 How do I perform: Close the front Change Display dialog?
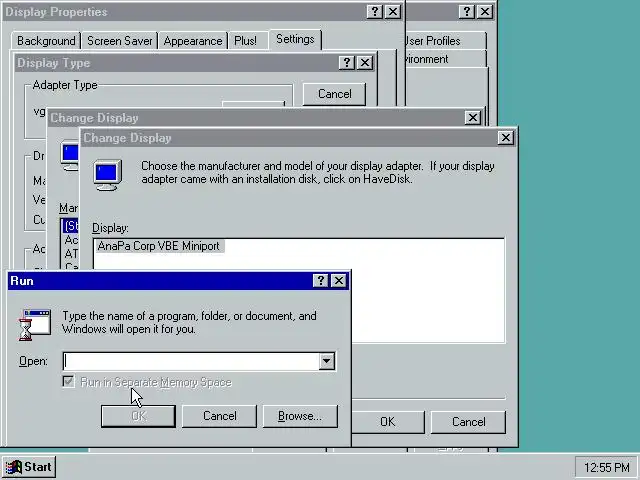point(506,138)
